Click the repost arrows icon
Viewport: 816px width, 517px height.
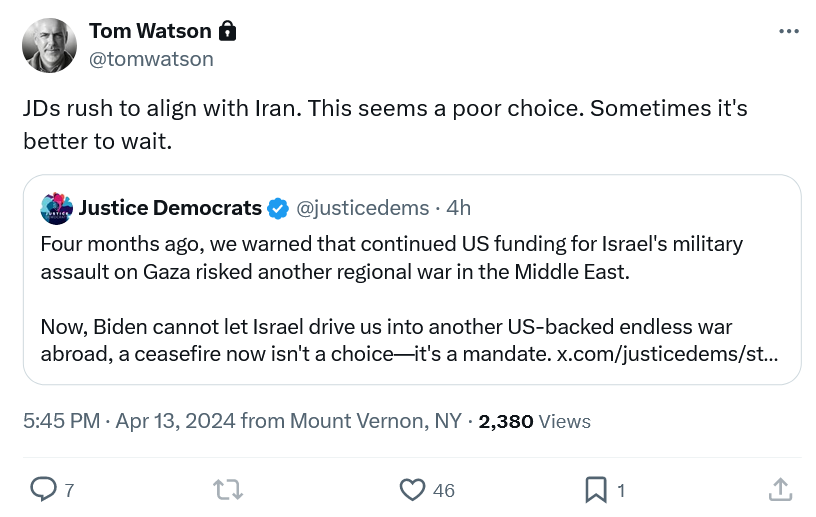pyautogui.click(x=227, y=489)
